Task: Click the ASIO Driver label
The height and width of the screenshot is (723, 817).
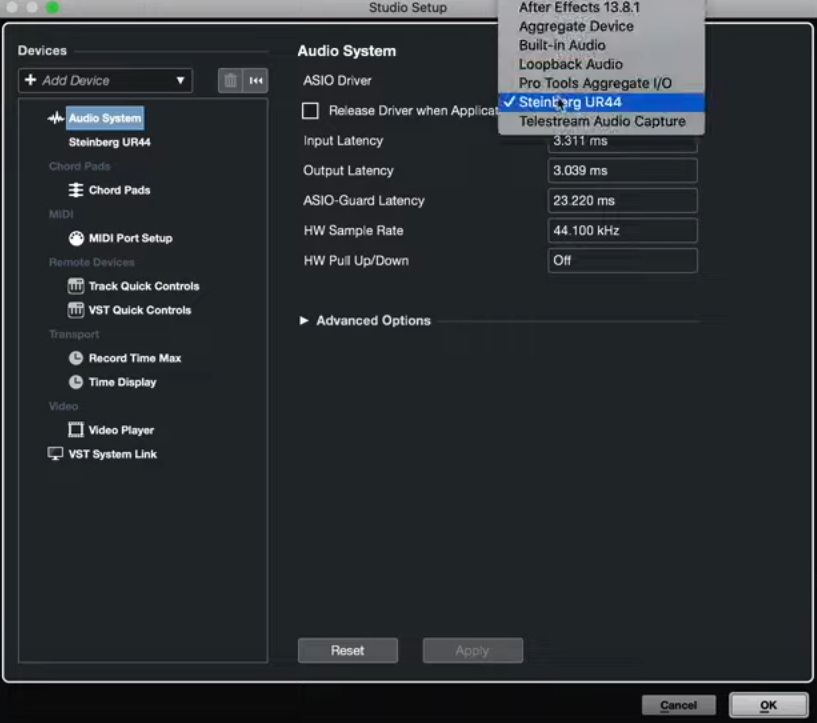Action: [x=338, y=81]
